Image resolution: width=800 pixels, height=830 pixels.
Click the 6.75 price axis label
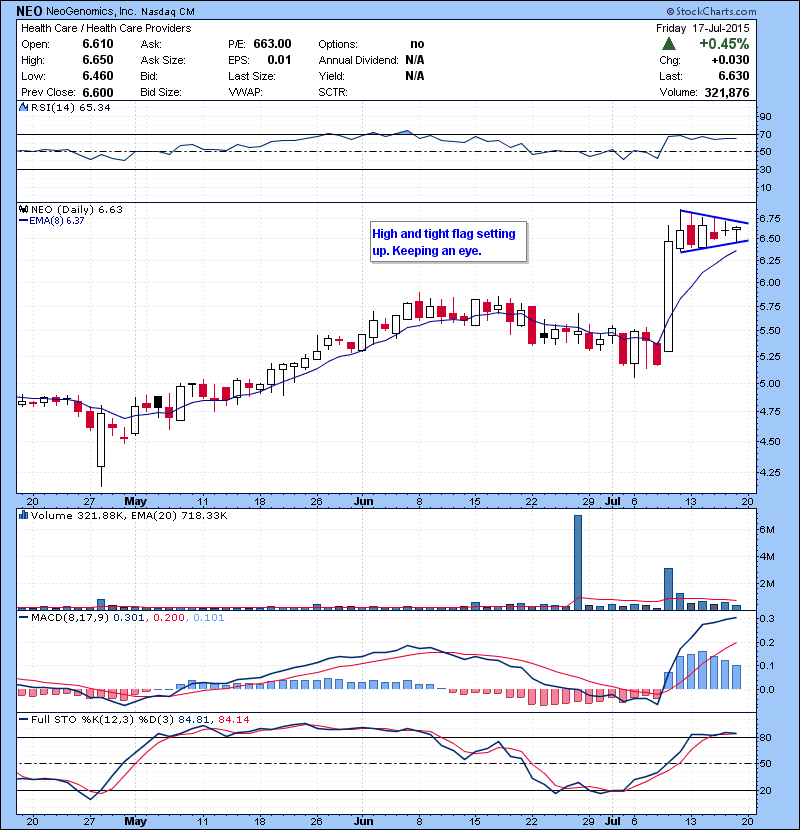pos(769,218)
